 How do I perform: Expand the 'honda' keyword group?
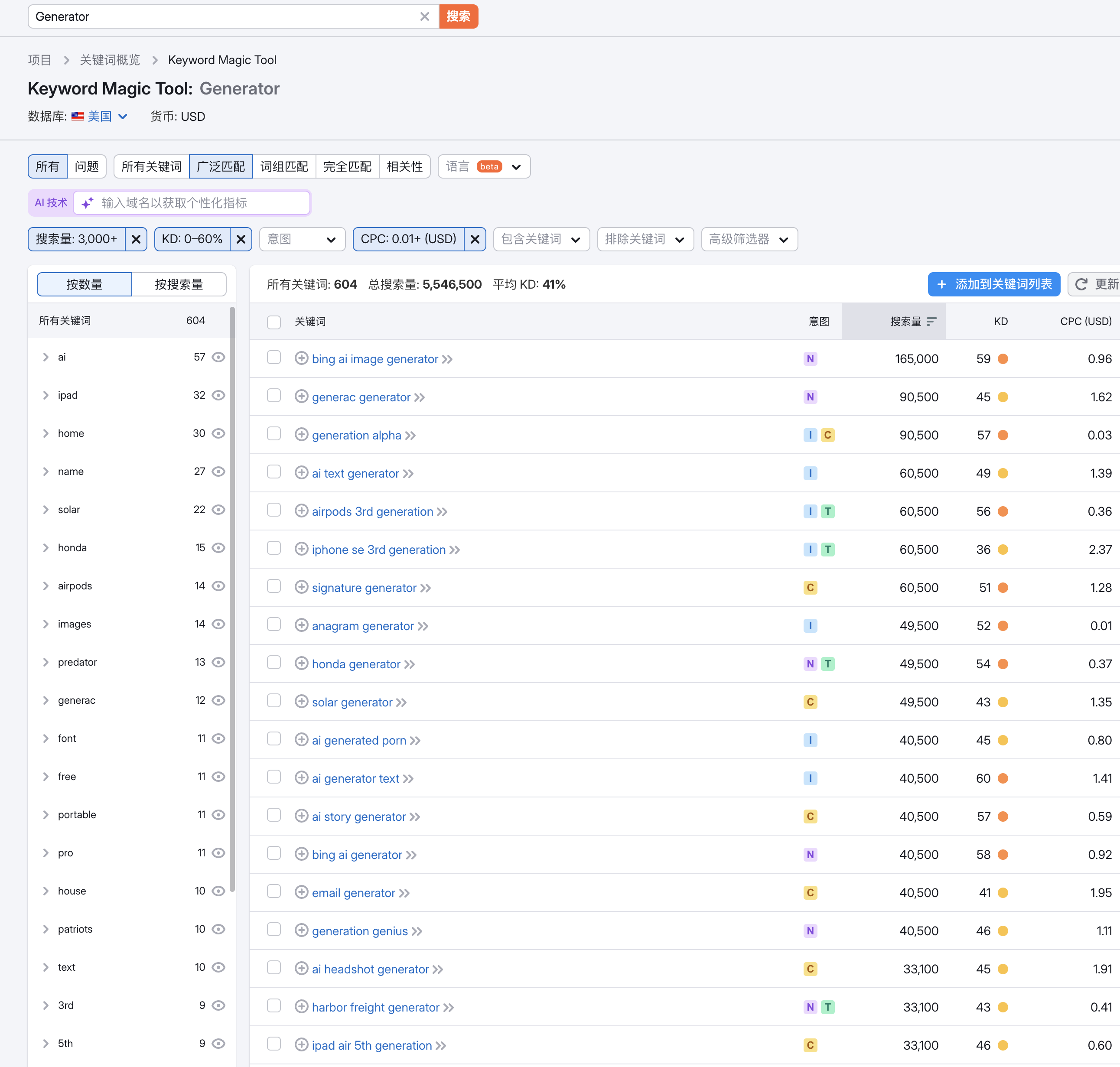click(x=46, y=548)
